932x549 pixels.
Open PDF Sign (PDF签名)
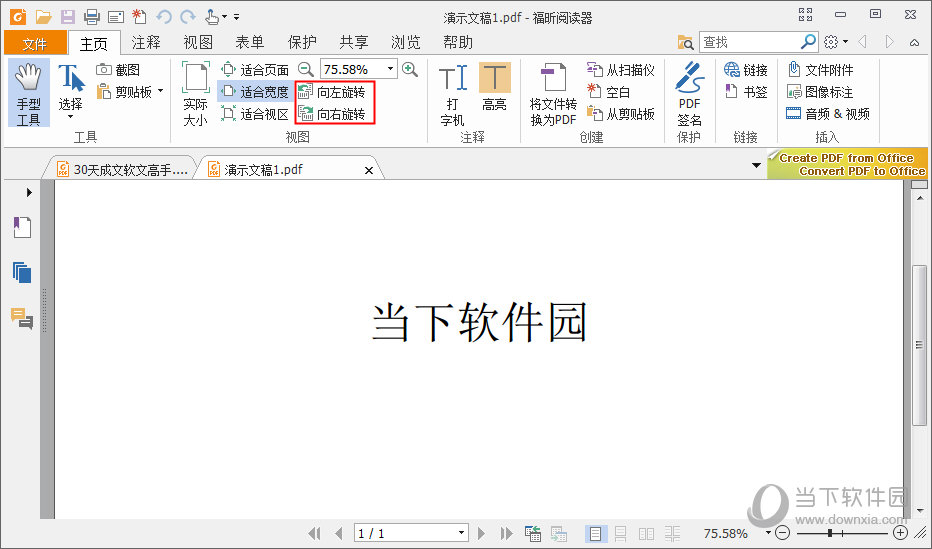pos(689,94)
